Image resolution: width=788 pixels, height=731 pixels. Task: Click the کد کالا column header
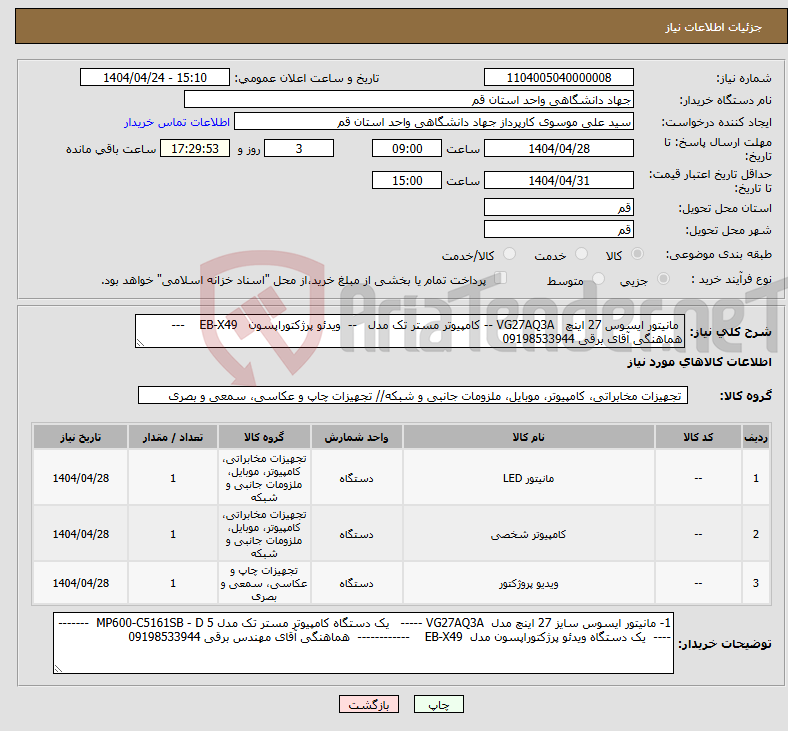(698, 437)
